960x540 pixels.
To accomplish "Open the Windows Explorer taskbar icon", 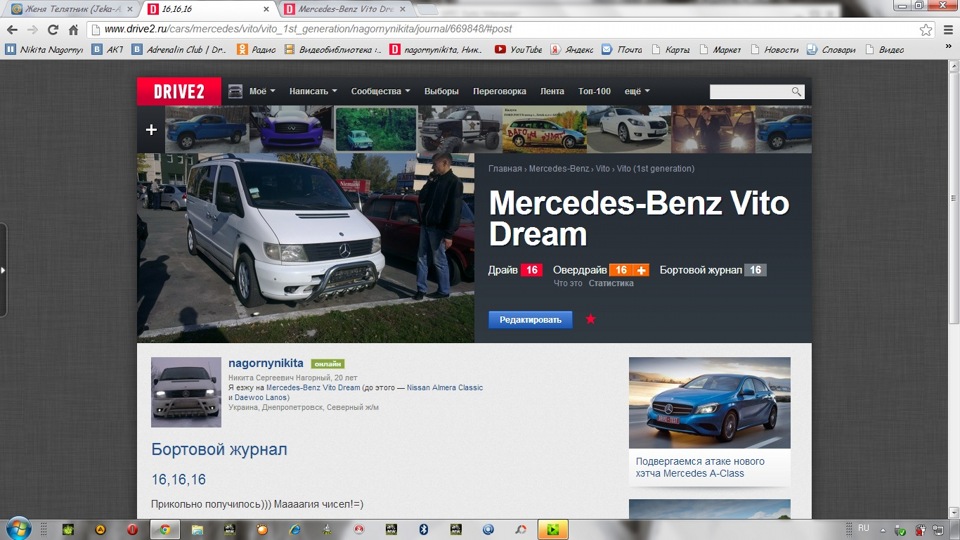I will pos(197,530).
